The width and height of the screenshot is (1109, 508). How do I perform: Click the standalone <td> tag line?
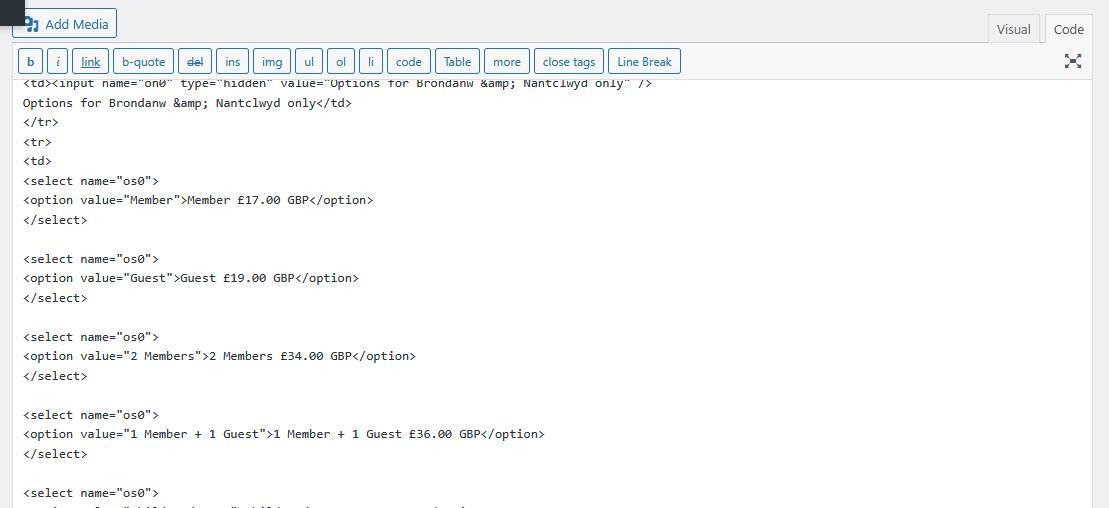pyautogui.click(x=37, y=161)
